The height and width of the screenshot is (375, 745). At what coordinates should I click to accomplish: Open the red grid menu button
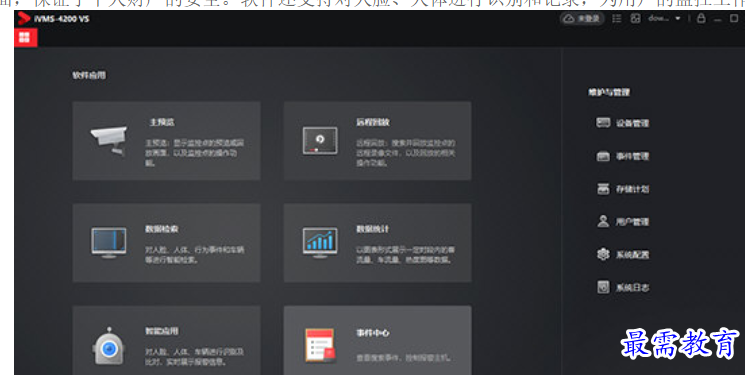click(25, 38)
